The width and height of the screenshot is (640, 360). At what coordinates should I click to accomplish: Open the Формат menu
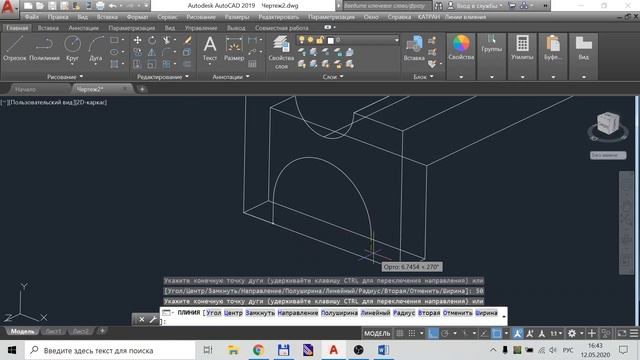(x=138, y=17)
